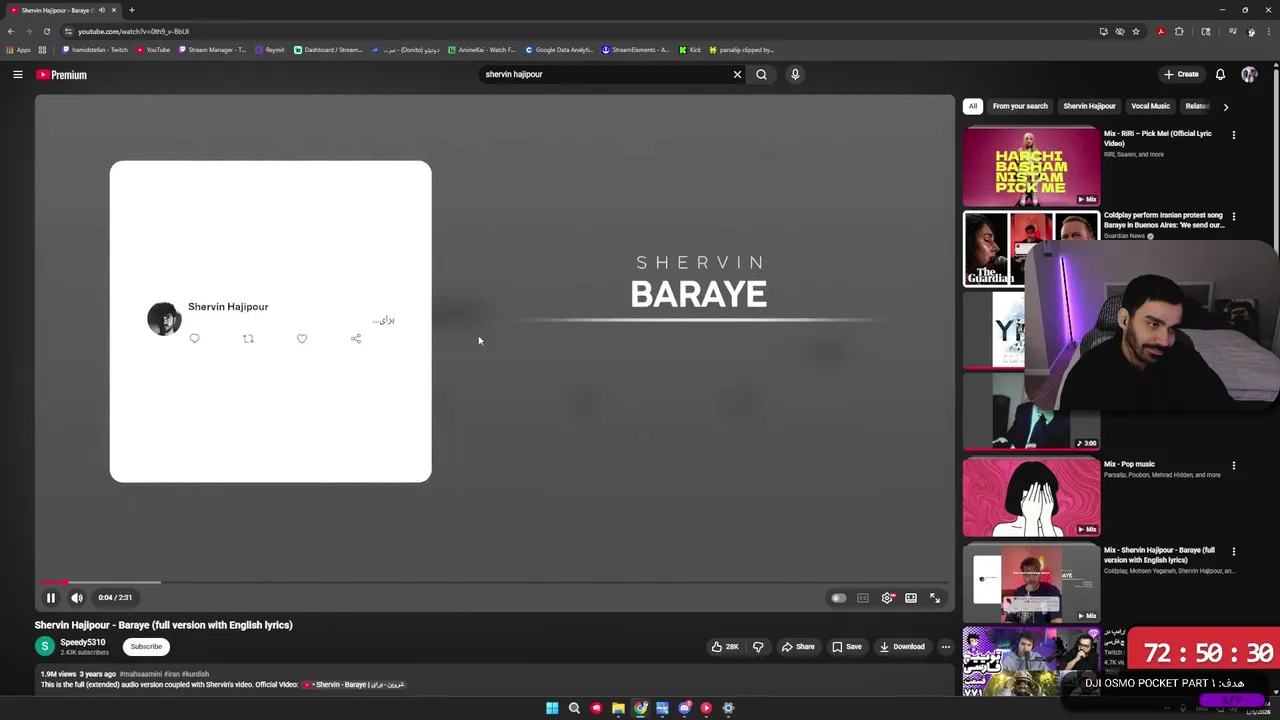Open the 'Reymit' bookmark
This screenshot has width=1280, height=720.
click(270, 50)
